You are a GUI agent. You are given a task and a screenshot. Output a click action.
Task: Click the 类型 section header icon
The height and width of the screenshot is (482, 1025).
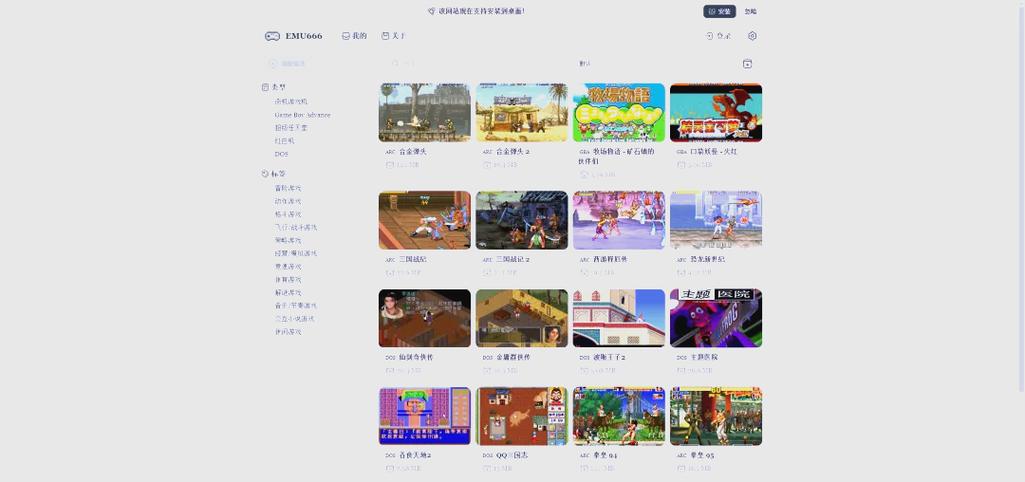[265, 87]
